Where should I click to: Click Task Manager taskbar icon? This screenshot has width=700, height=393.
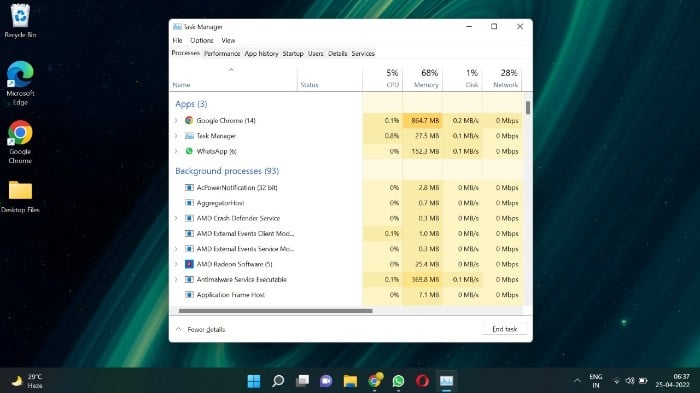pos(446,381)
